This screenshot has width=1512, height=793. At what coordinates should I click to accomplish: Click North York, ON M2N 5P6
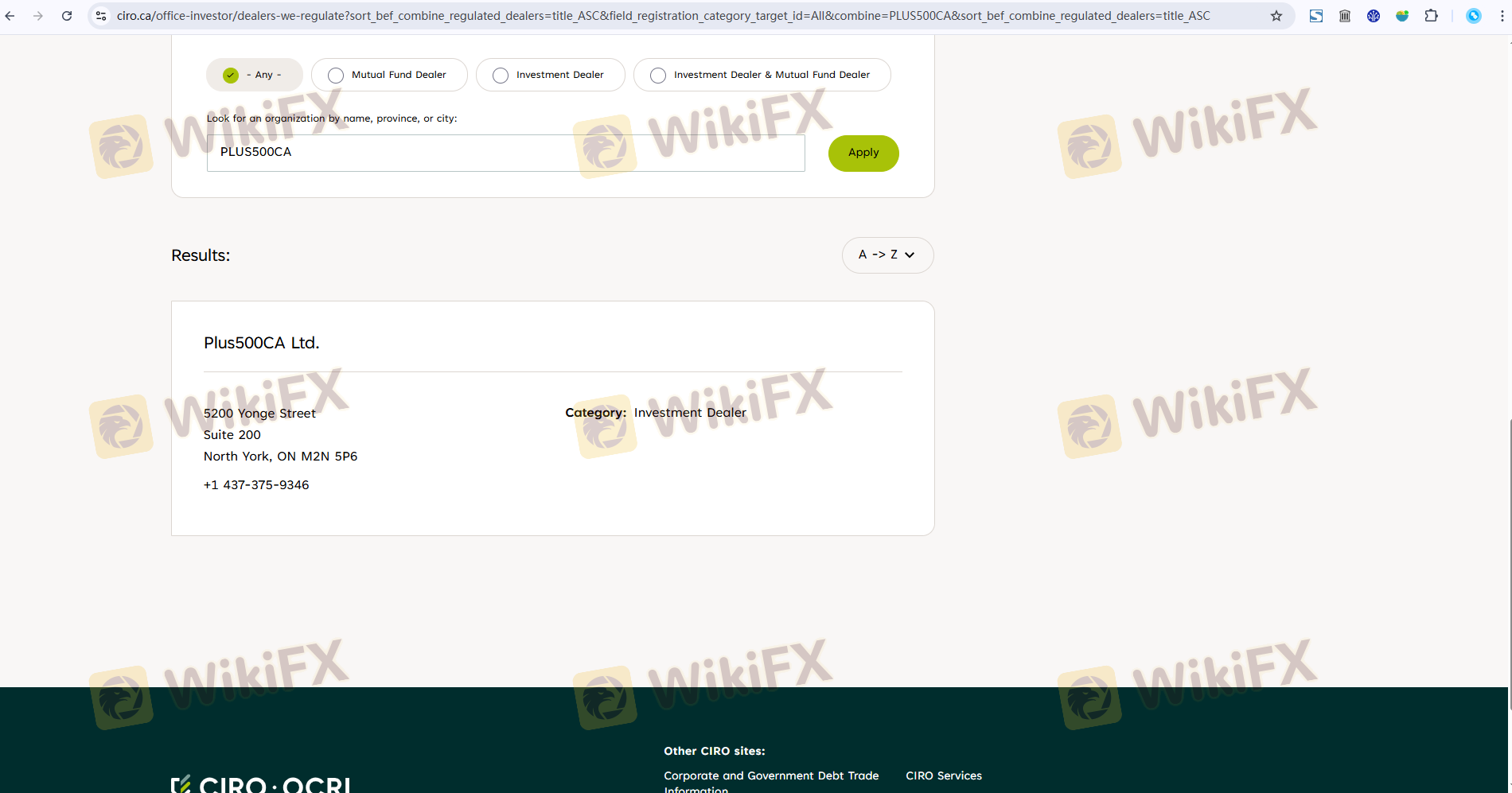coord(281,457)
